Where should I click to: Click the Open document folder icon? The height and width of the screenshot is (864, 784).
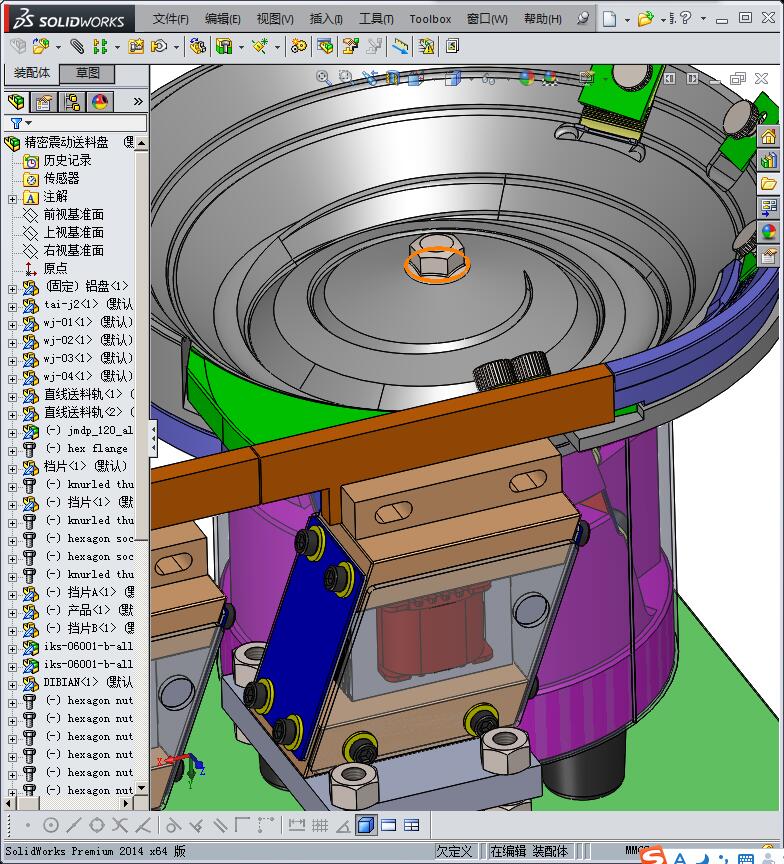click(645, 19)
